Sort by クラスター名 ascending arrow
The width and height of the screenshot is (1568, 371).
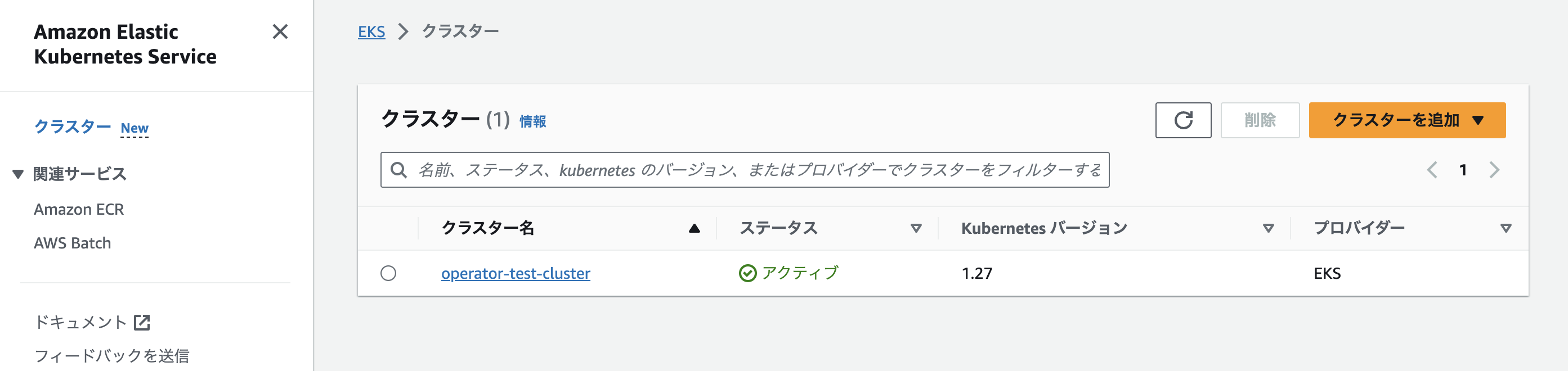694,229
